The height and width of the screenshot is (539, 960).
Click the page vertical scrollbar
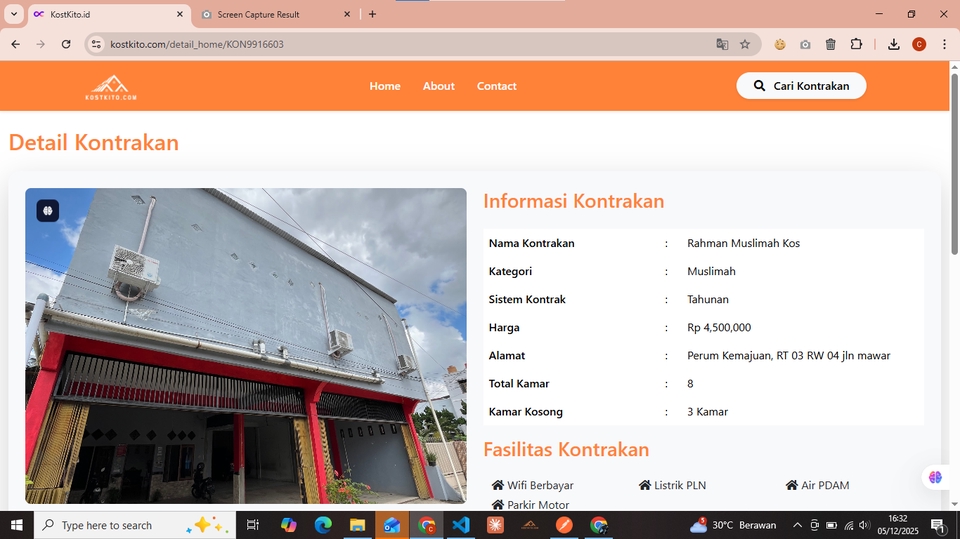click(x=954, y=164)
